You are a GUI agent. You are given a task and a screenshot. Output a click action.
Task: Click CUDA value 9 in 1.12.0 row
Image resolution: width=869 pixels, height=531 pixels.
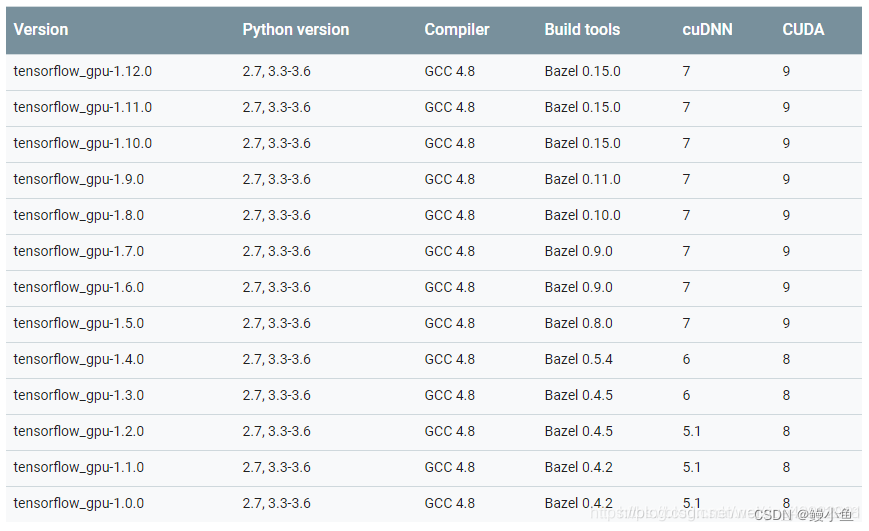point(786,72)
